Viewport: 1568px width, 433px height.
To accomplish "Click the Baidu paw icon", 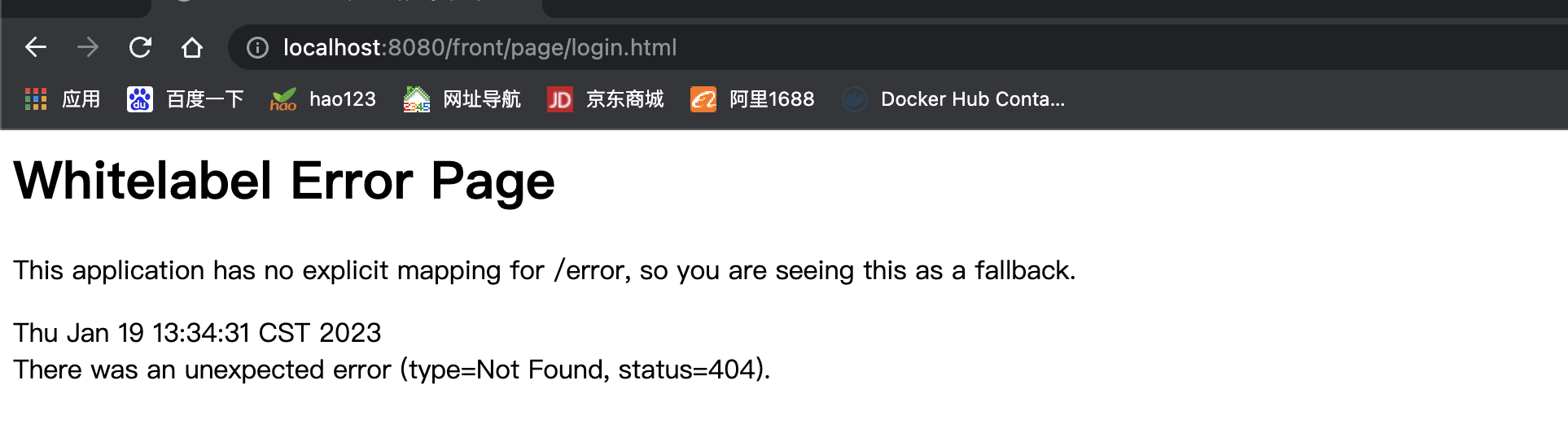I will pyautogui.click(x=140, y=99).
